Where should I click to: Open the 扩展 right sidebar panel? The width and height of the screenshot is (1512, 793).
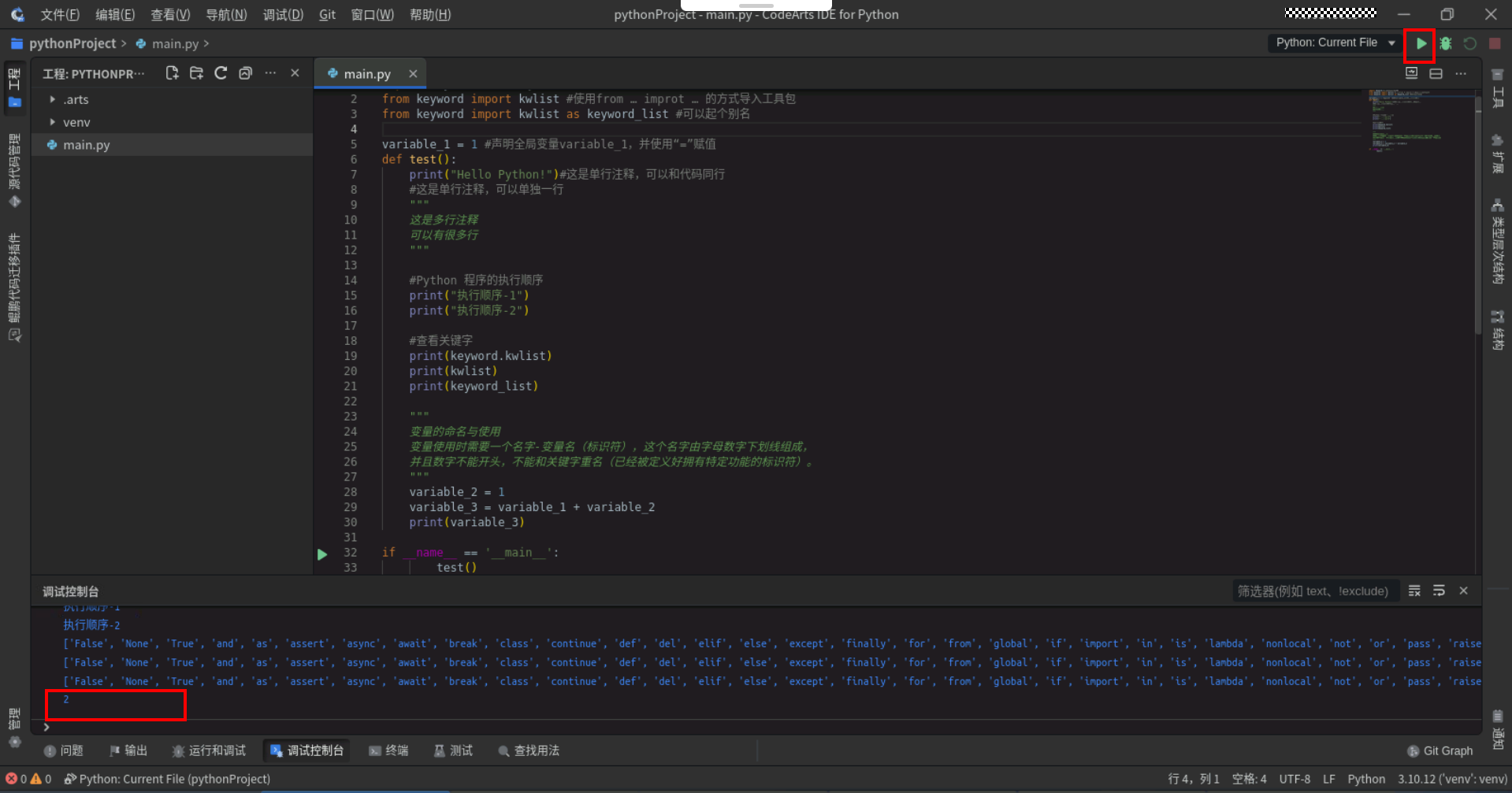pyautogui.click(x=1498, y=154)
